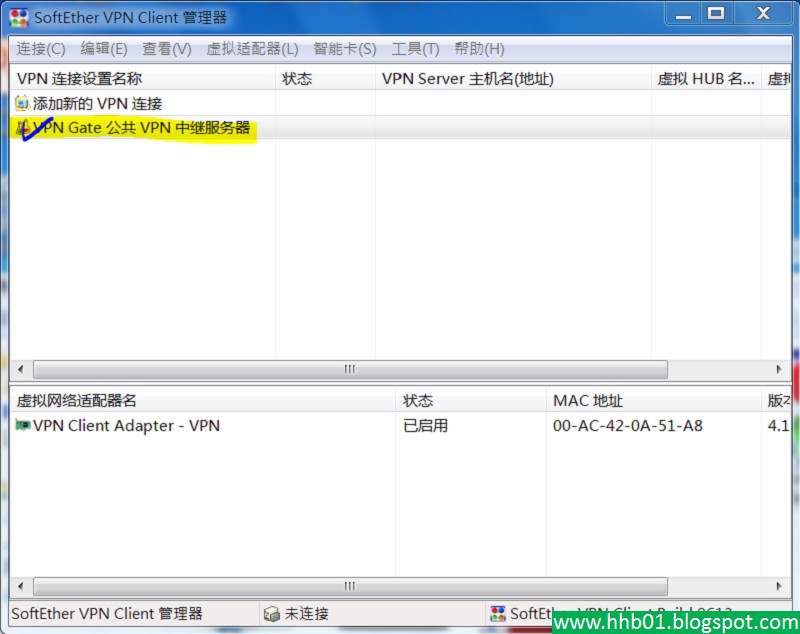Sort by VPN Server 主机名(地址) column
This screenshot has height=634, width=800.
point(513,79)
